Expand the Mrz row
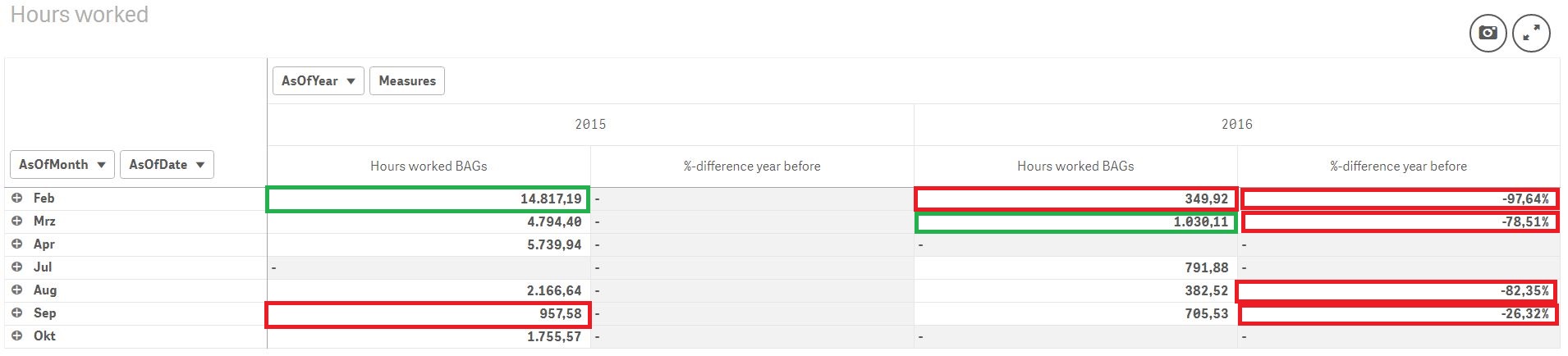The image size is (1568, 356). pyautogui.click(x=16, y=221)
